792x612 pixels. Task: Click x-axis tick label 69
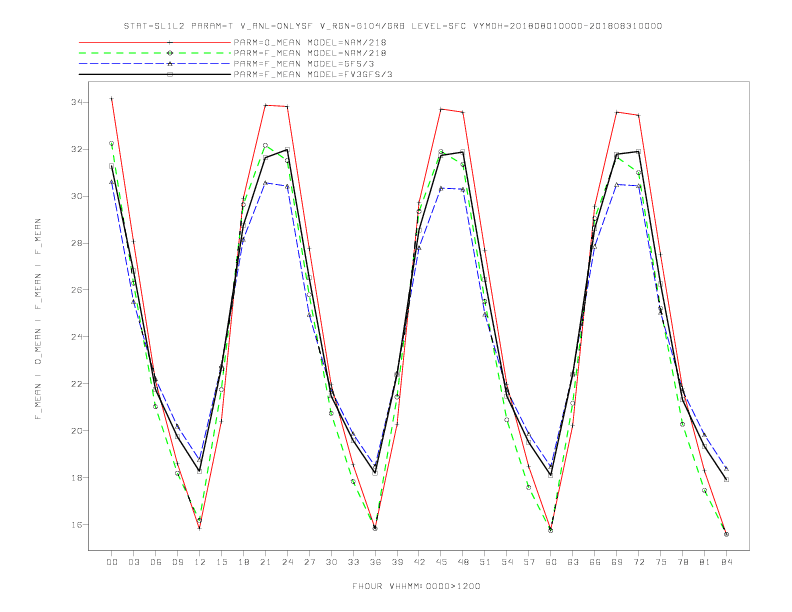(x=617, y=562)
